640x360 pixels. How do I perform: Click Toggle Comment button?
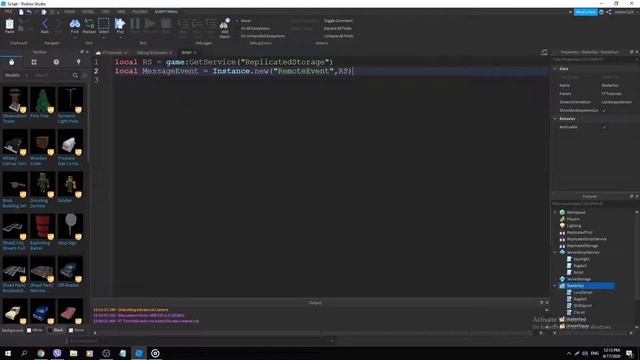click(338, 21)
